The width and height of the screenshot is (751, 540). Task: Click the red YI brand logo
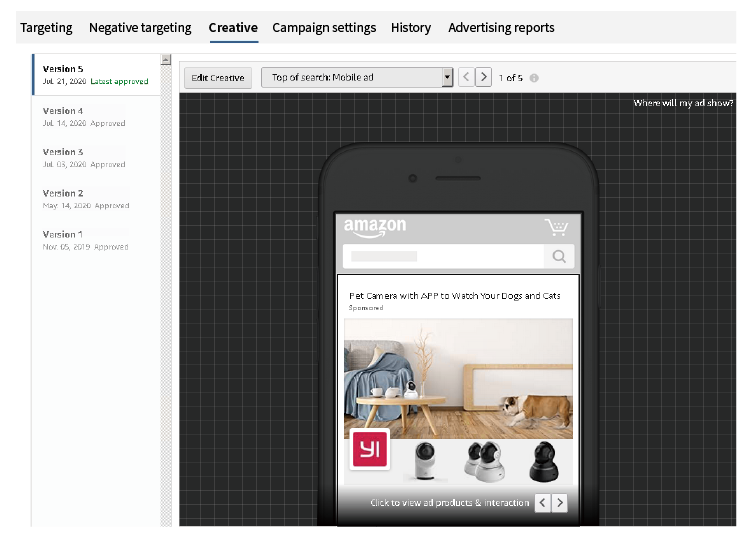click(370, 450)
